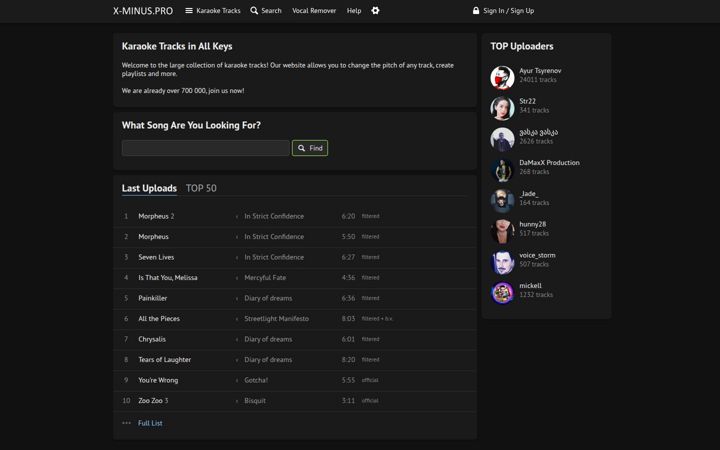The image size is (720, 450).
Task: Open track Painkiller
Action: pyautogui.click(x=152, y=298)
